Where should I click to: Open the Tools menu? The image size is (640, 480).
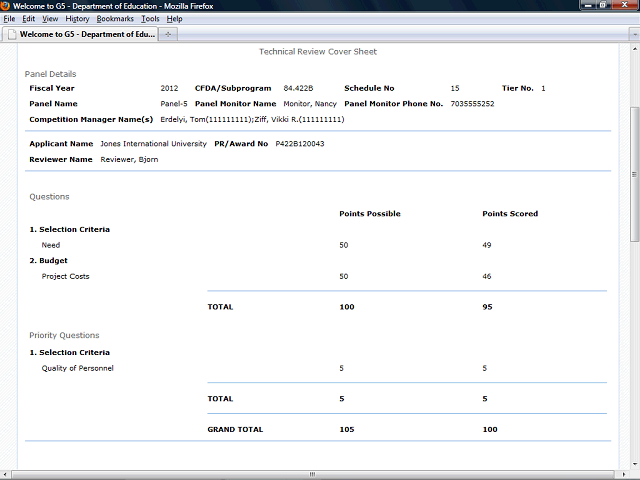(150, 19)
